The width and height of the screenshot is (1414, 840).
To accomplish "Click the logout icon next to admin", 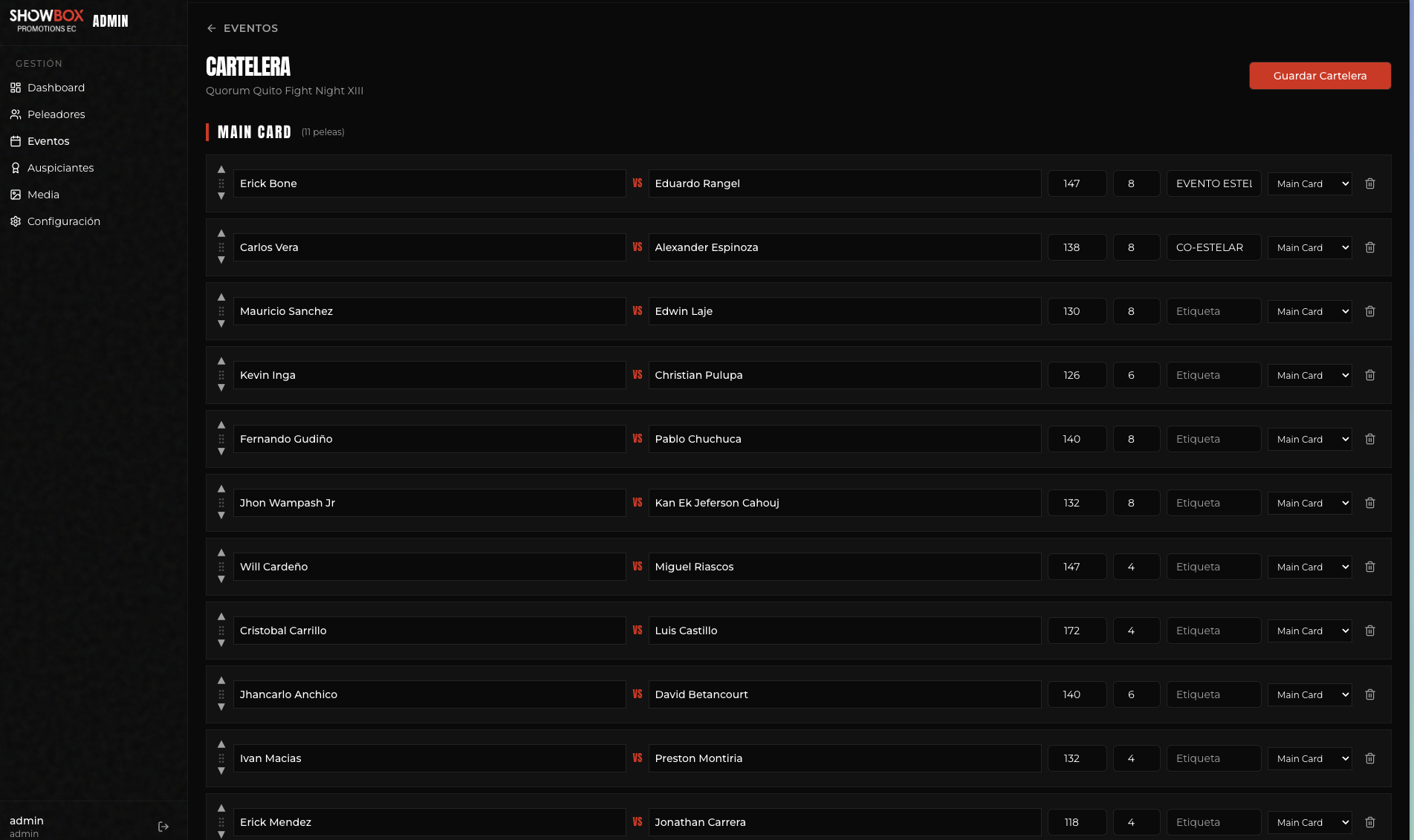I will tap(163, 826).
